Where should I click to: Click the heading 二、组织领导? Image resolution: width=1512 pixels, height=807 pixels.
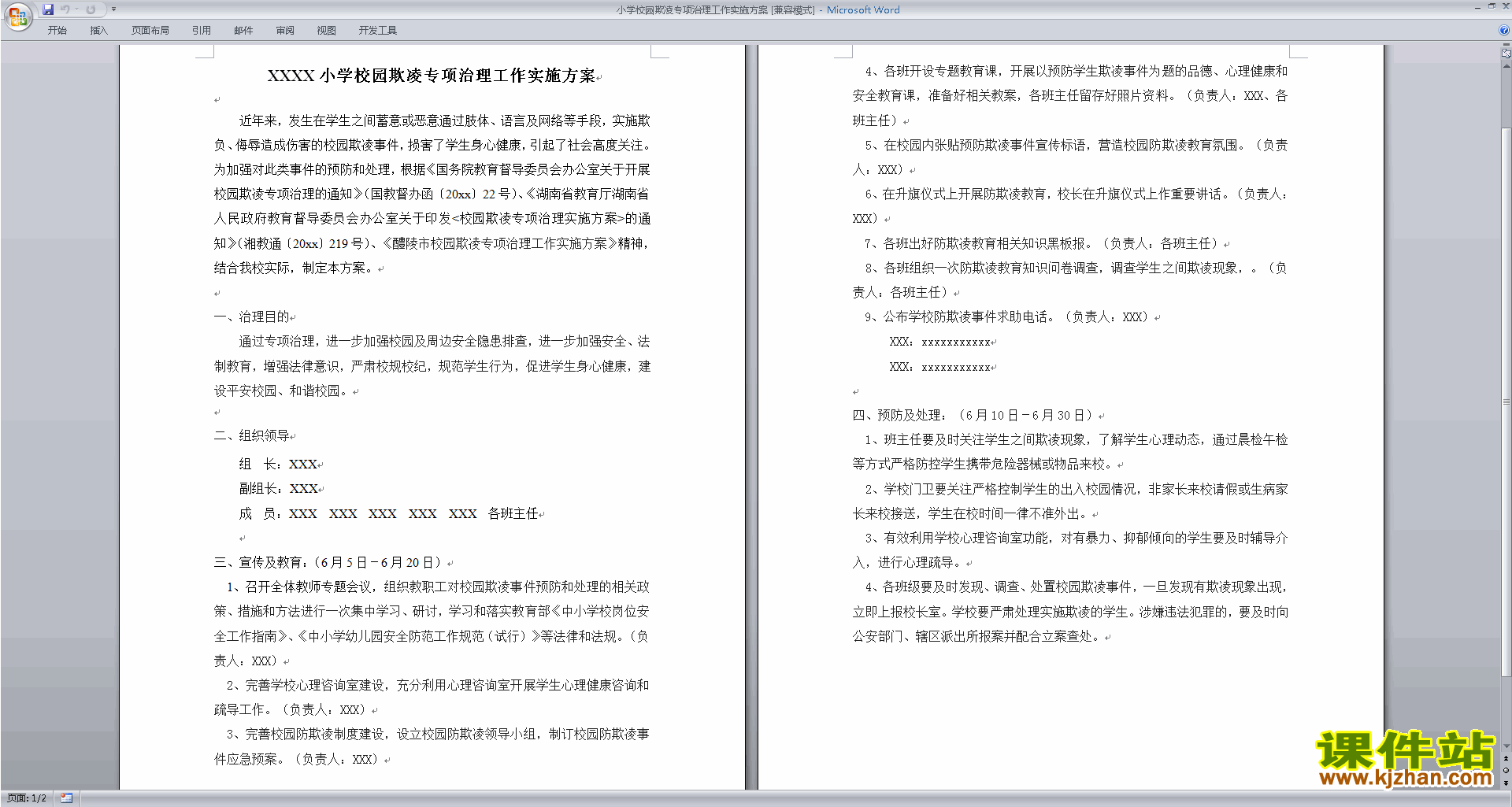251,435
